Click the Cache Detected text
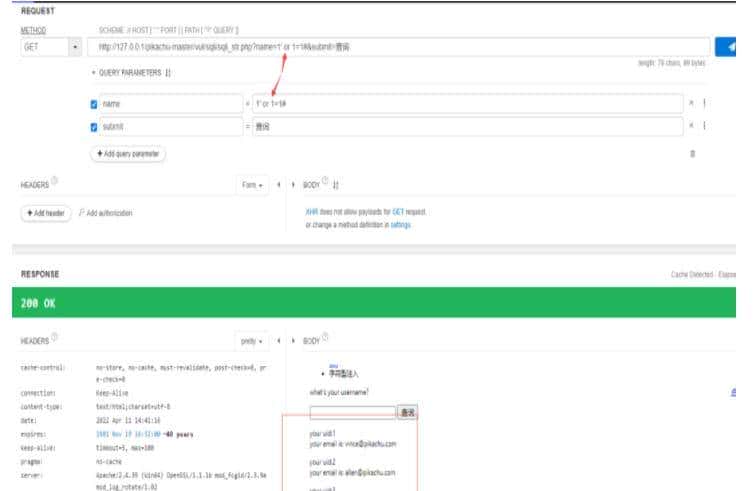 [692, 274]
